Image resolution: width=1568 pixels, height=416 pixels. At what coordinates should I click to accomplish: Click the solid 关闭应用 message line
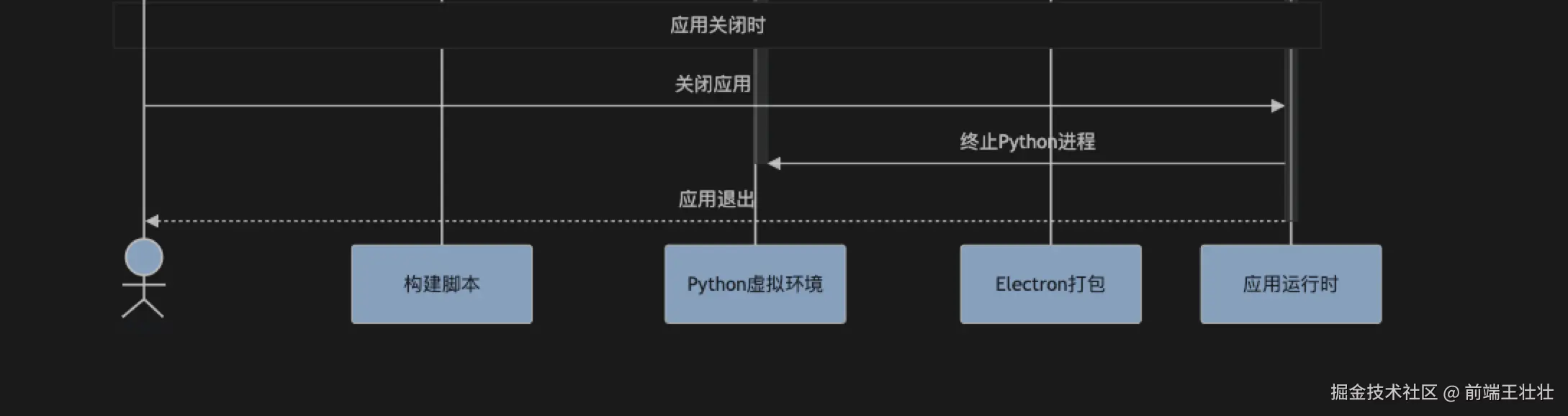point(714,106)
